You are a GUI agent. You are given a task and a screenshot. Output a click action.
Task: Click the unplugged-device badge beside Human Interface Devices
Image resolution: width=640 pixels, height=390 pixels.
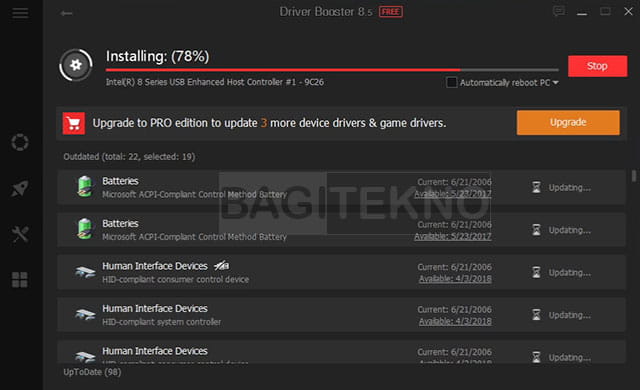pos(222,266)
